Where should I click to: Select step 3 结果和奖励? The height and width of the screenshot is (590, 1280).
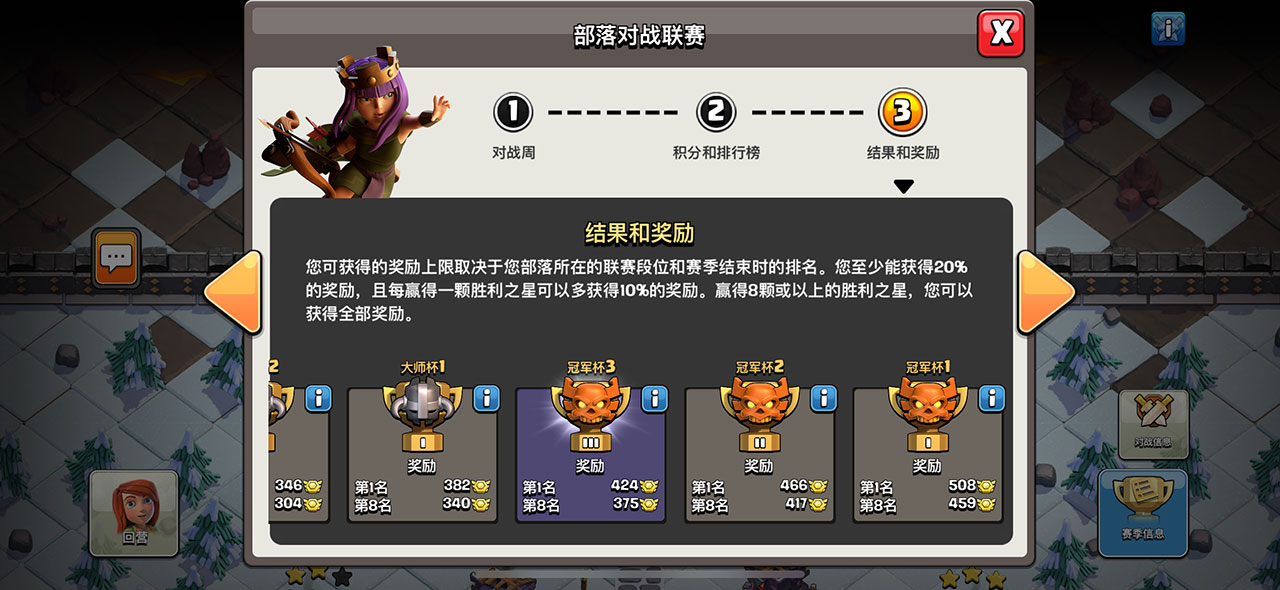(x=903, y=125)
